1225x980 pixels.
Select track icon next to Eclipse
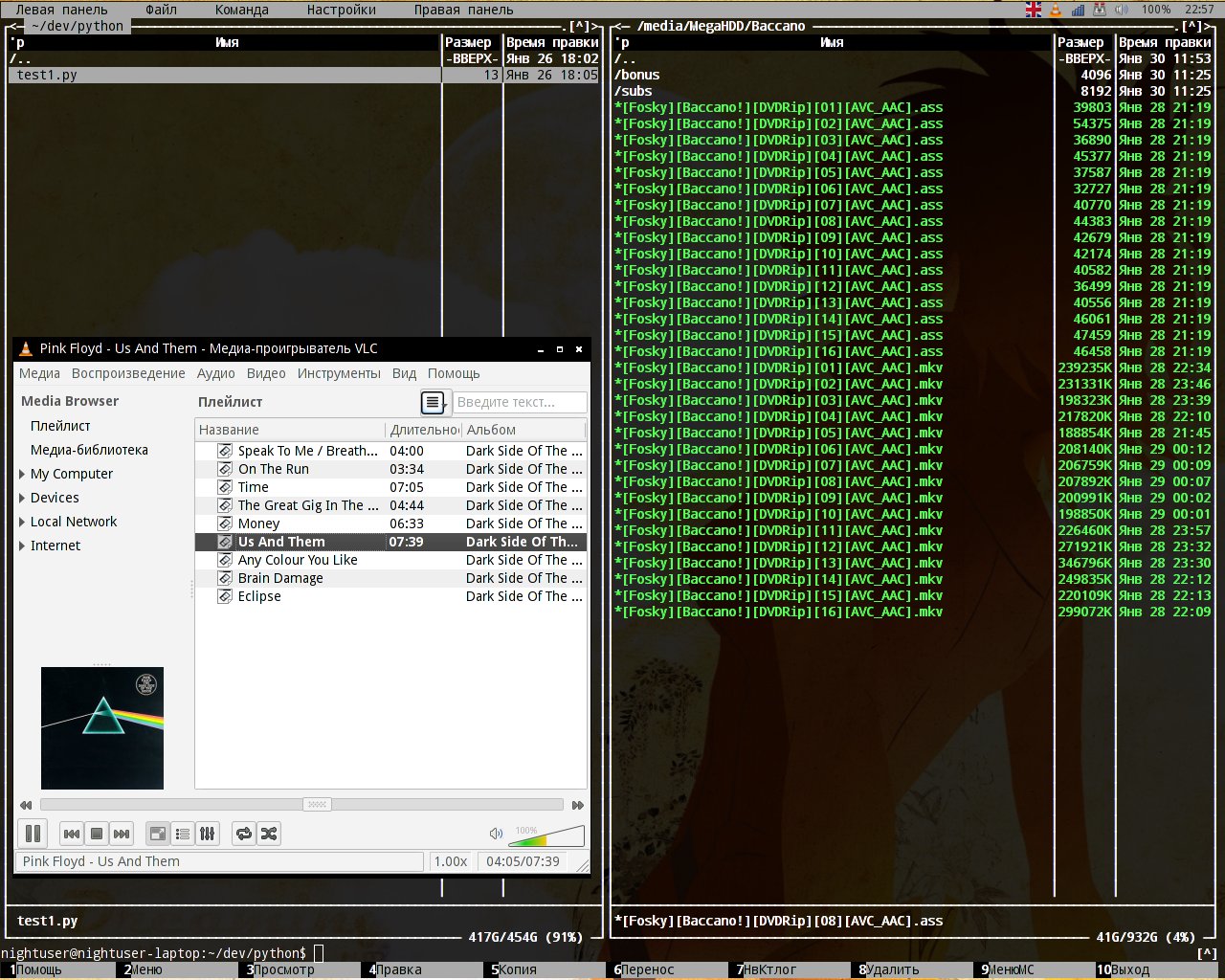pos(225,596)
